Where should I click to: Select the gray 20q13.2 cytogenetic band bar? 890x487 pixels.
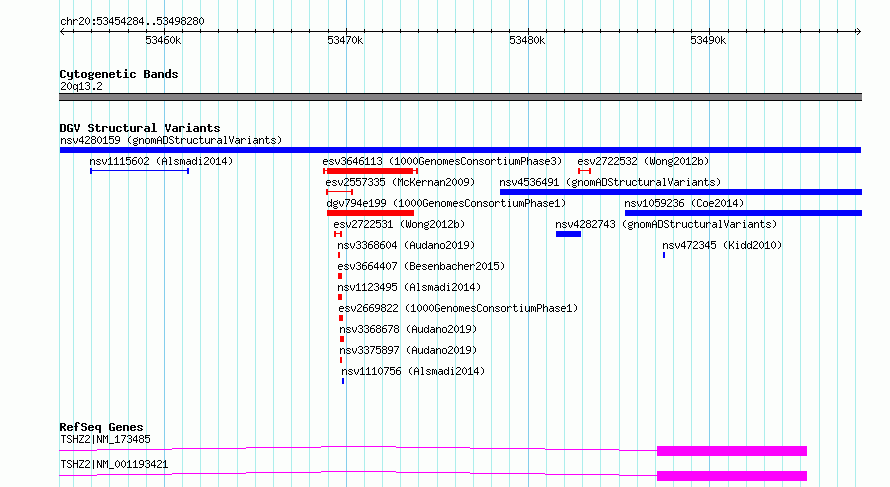pos(460,97)
